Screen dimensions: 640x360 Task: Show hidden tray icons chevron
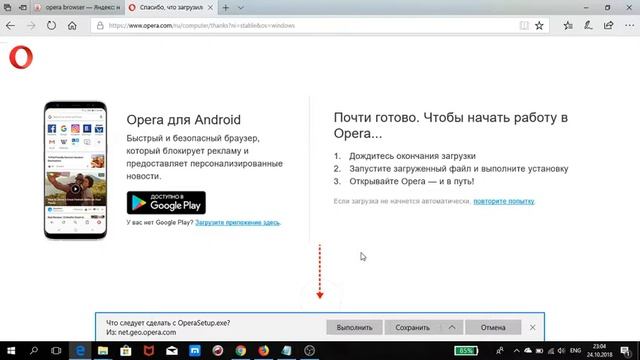[x=516, y=351]
